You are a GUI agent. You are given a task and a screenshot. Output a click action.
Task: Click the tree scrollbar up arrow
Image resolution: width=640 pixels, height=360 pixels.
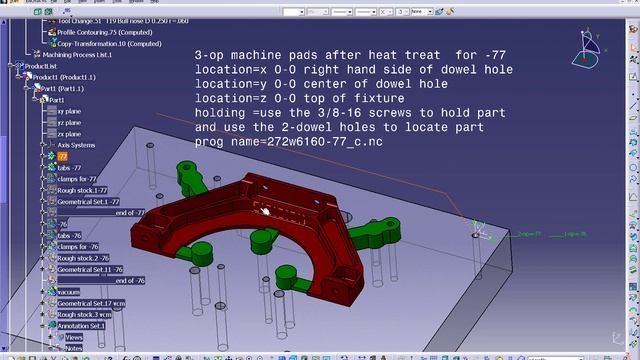point(4,22)
